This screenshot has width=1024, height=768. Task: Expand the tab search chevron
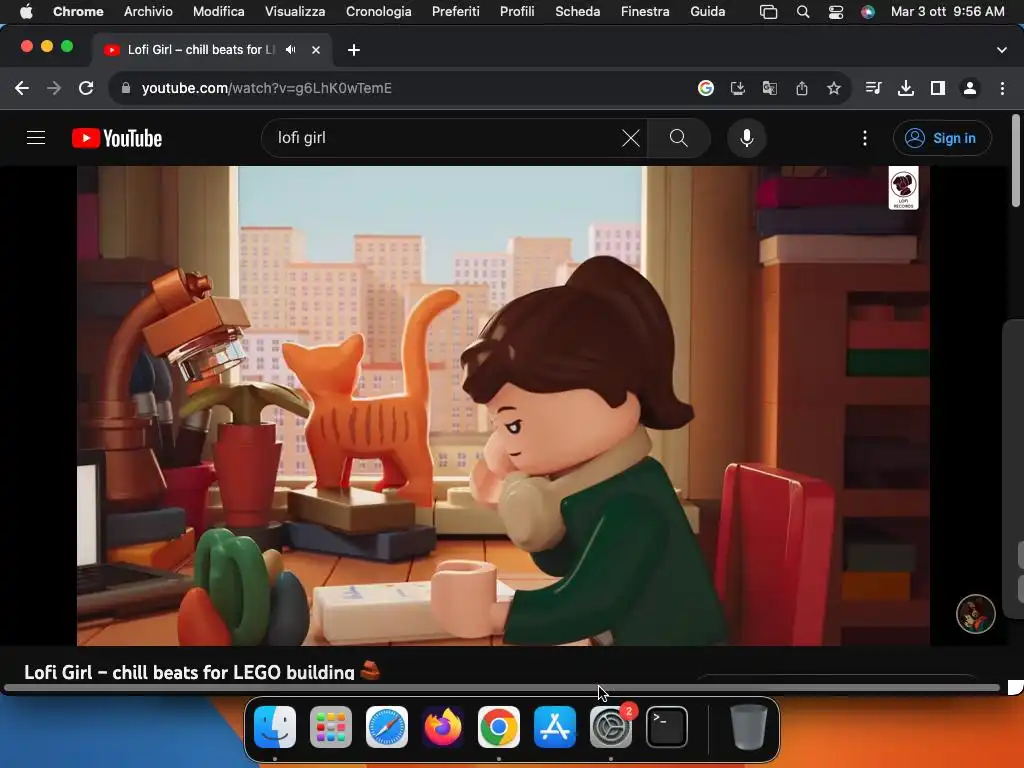click(x=1001, y=50)
